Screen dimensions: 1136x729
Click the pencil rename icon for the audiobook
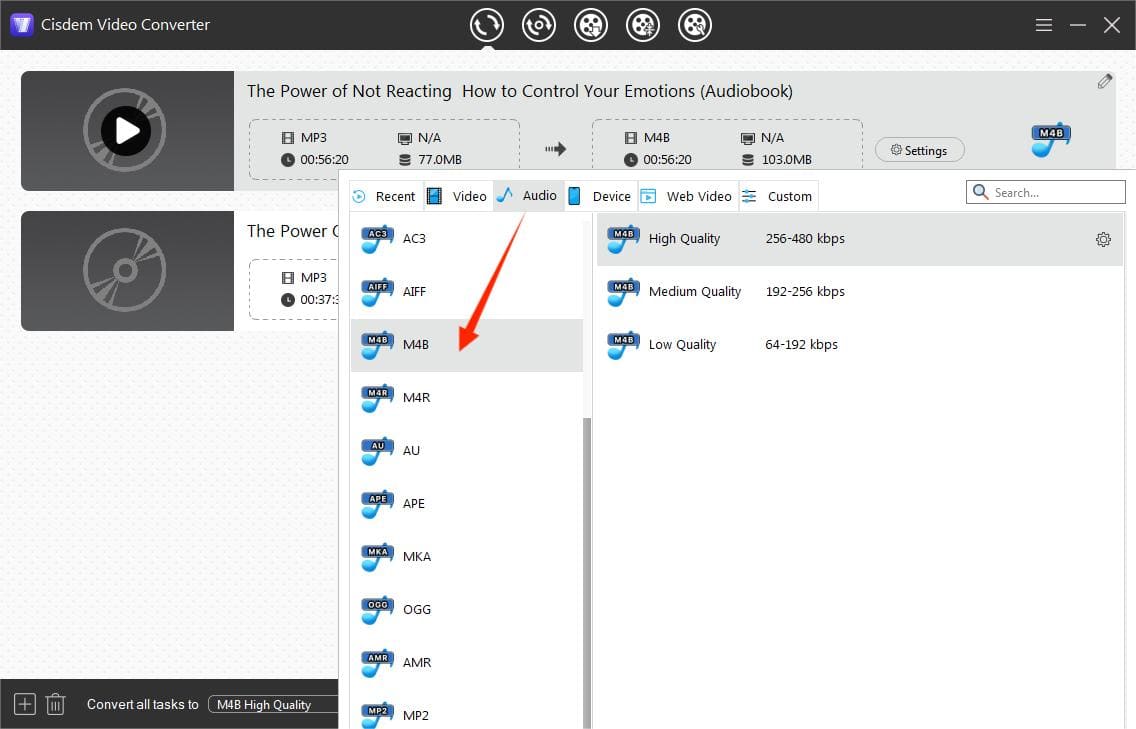click(1105, 80)
